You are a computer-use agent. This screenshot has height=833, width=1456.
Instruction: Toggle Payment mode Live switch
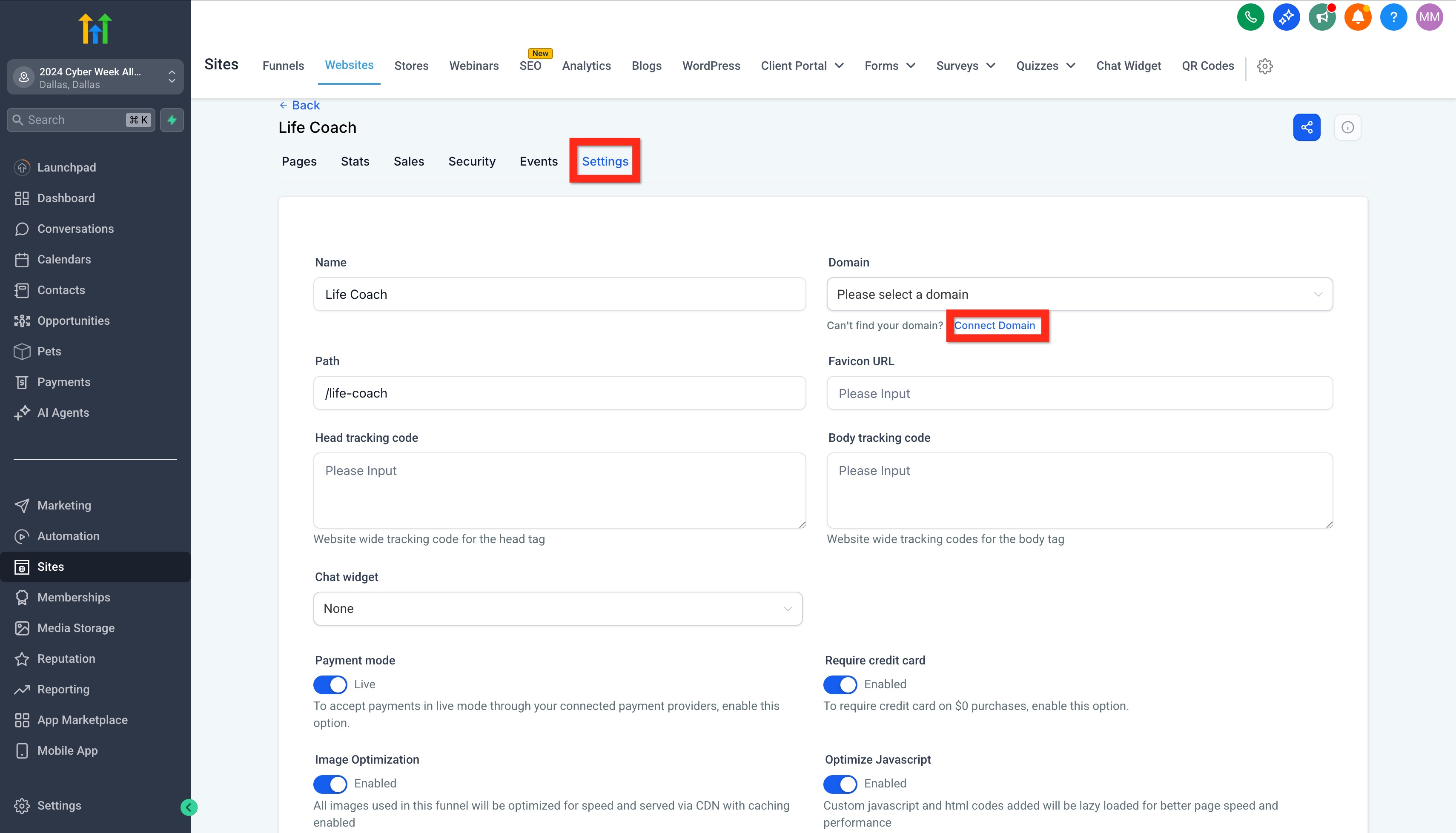[330, 684]
